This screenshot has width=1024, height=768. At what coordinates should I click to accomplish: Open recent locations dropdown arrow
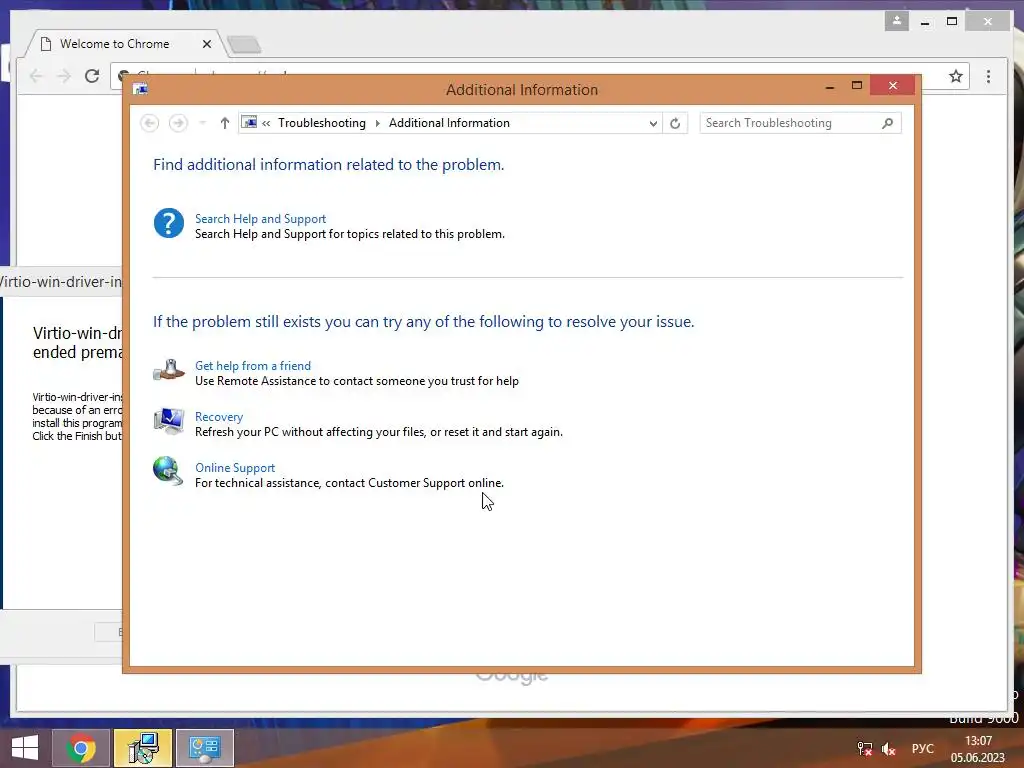[202, 123]
